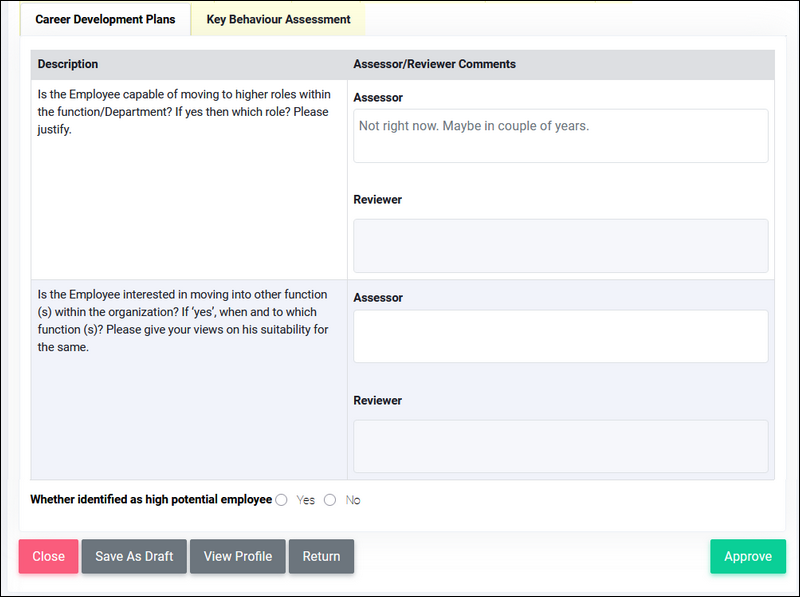This screenshot has width=800, height=597.
Task: Mark No for high potential employee
Action: click(330, 500)
